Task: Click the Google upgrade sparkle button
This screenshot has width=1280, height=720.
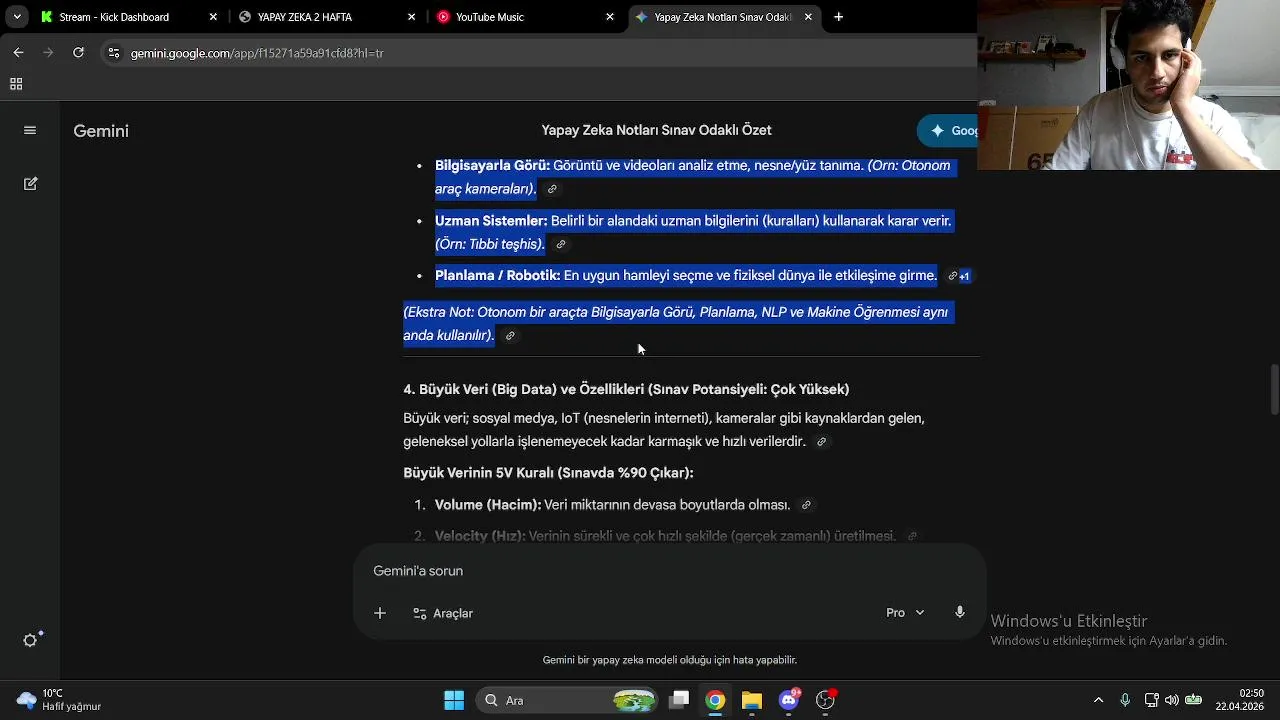Action: click(x=948, y=131)
